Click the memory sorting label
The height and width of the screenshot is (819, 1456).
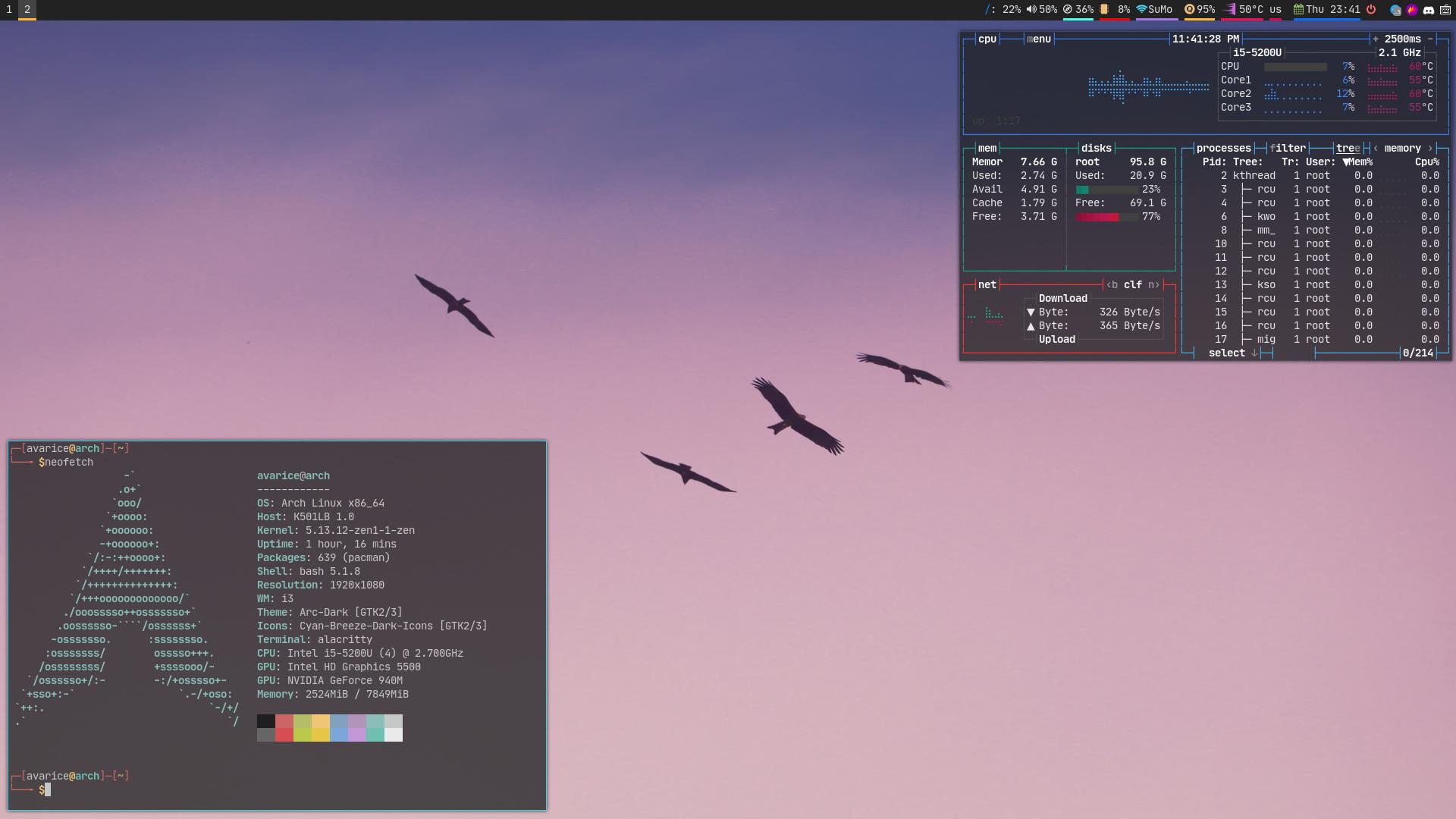(1403, 149)
